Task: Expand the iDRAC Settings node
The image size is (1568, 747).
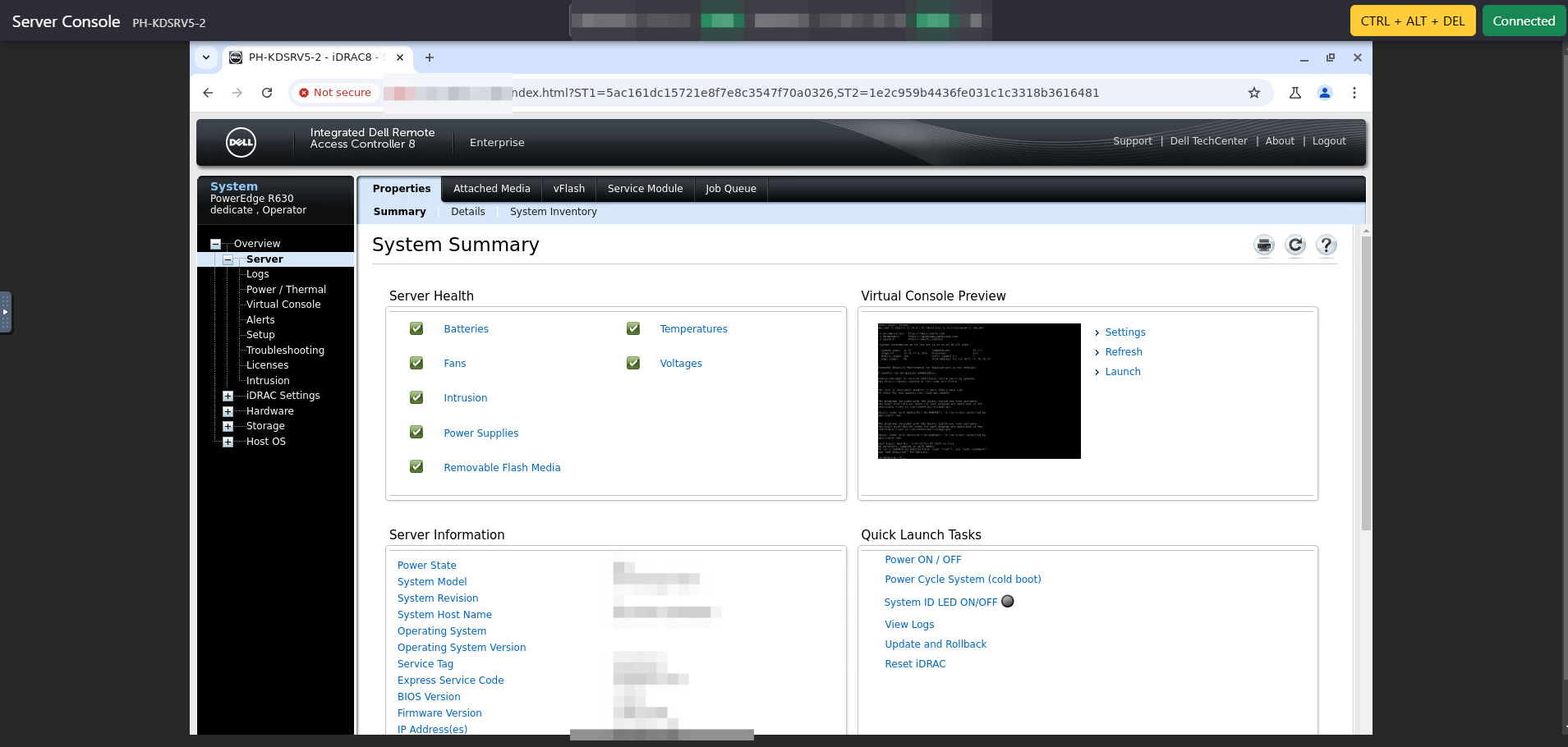Action: pos(228,396)
